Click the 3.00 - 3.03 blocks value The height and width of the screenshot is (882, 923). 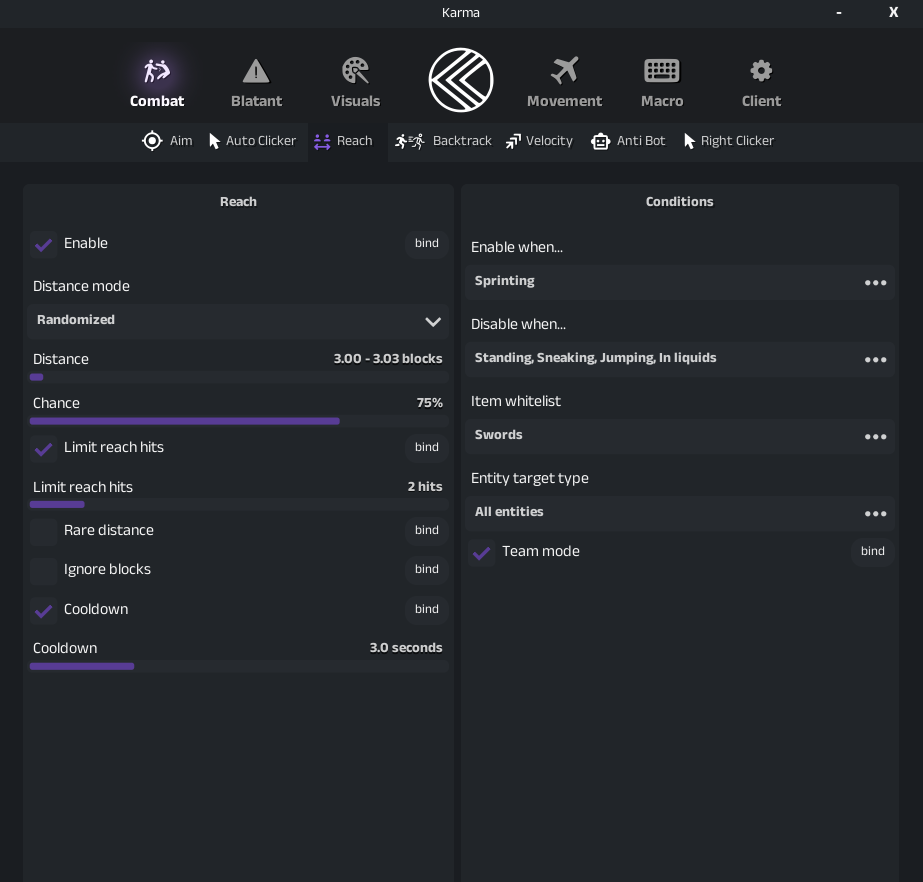pos(388,359)
